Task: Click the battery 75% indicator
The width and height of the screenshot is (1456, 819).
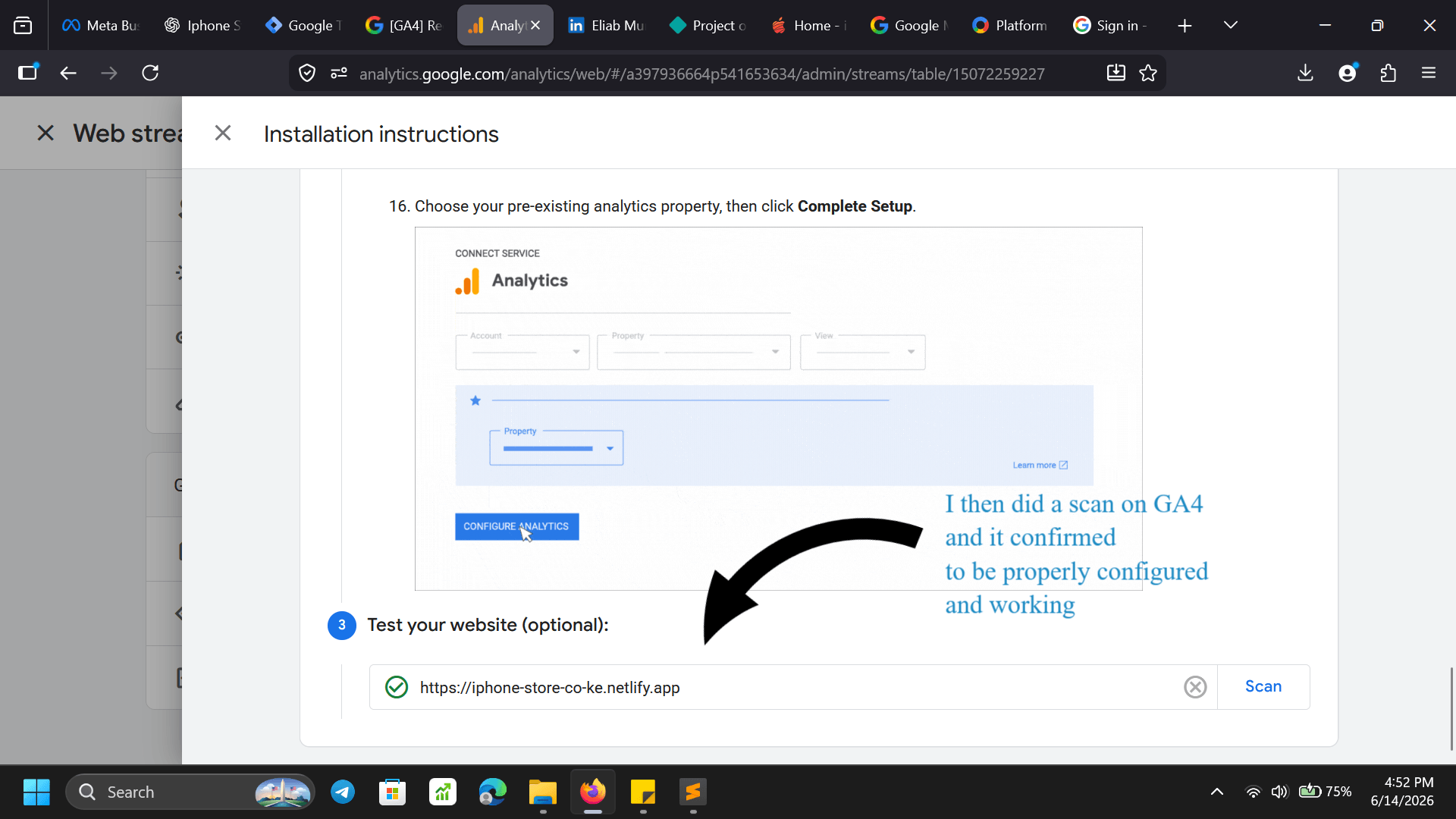Action: pyautogui.click(x=1326, y=792)
